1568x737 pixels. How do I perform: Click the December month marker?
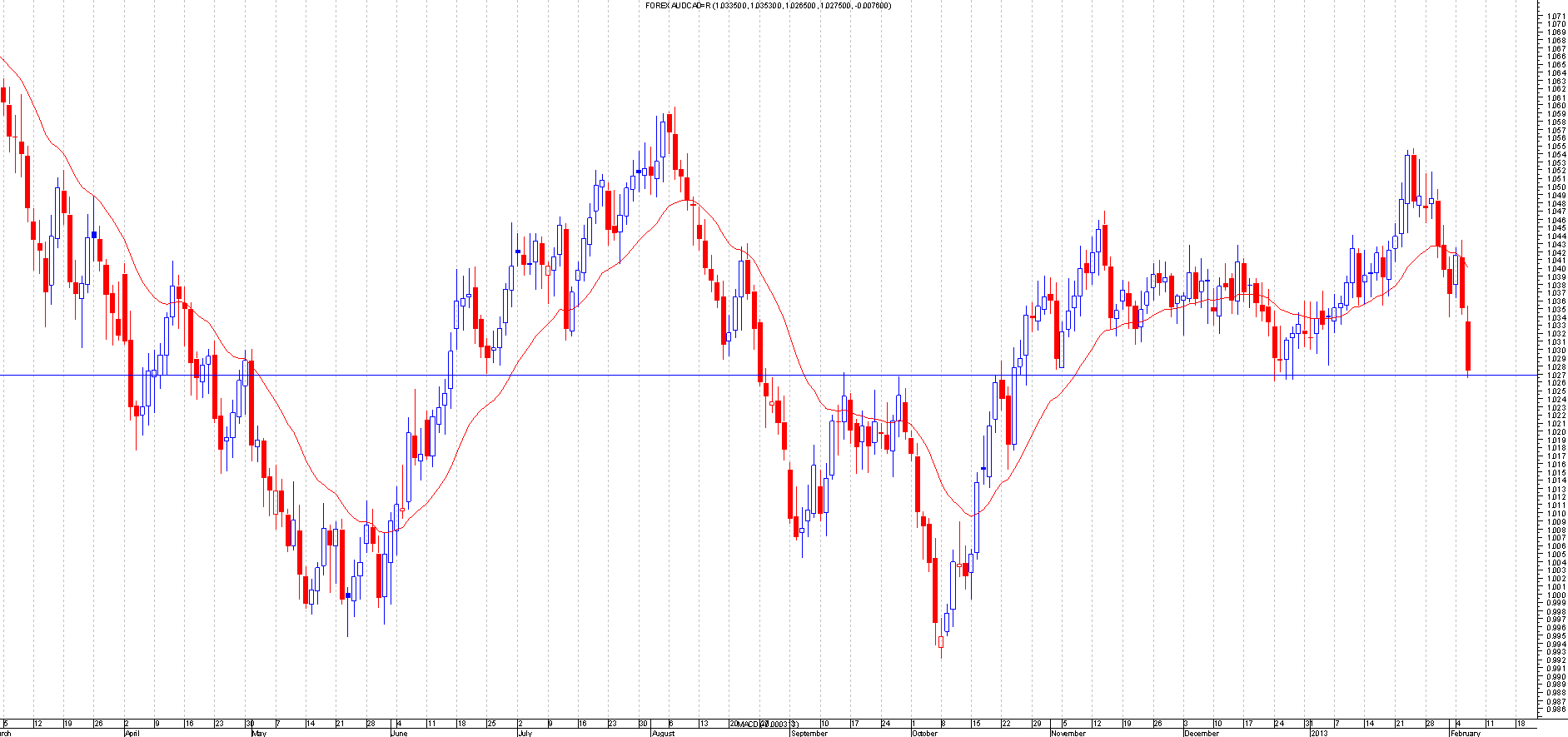click(1202, 733)
